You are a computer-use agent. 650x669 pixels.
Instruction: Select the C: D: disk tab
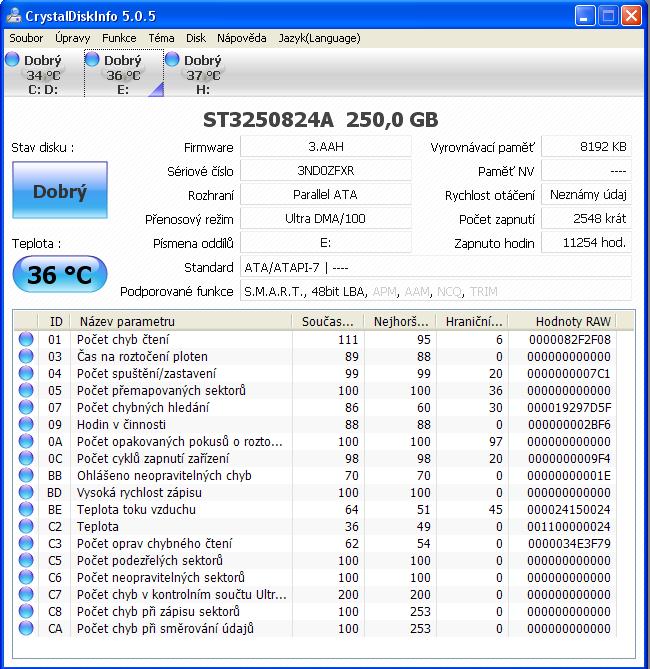coord(43,73)
